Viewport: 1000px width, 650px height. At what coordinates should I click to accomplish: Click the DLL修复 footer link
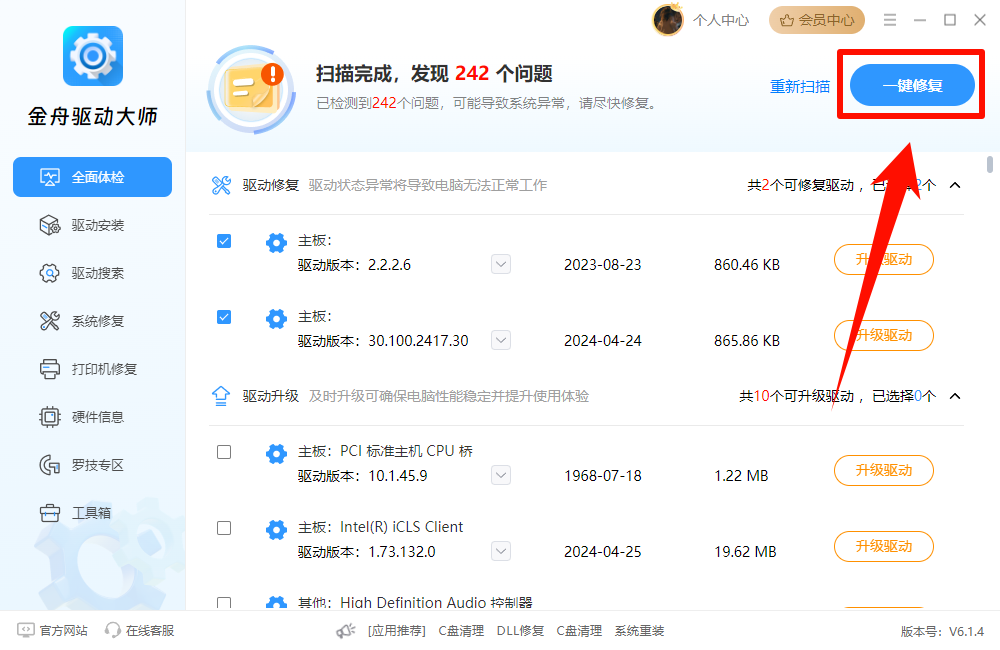point(520,631)
